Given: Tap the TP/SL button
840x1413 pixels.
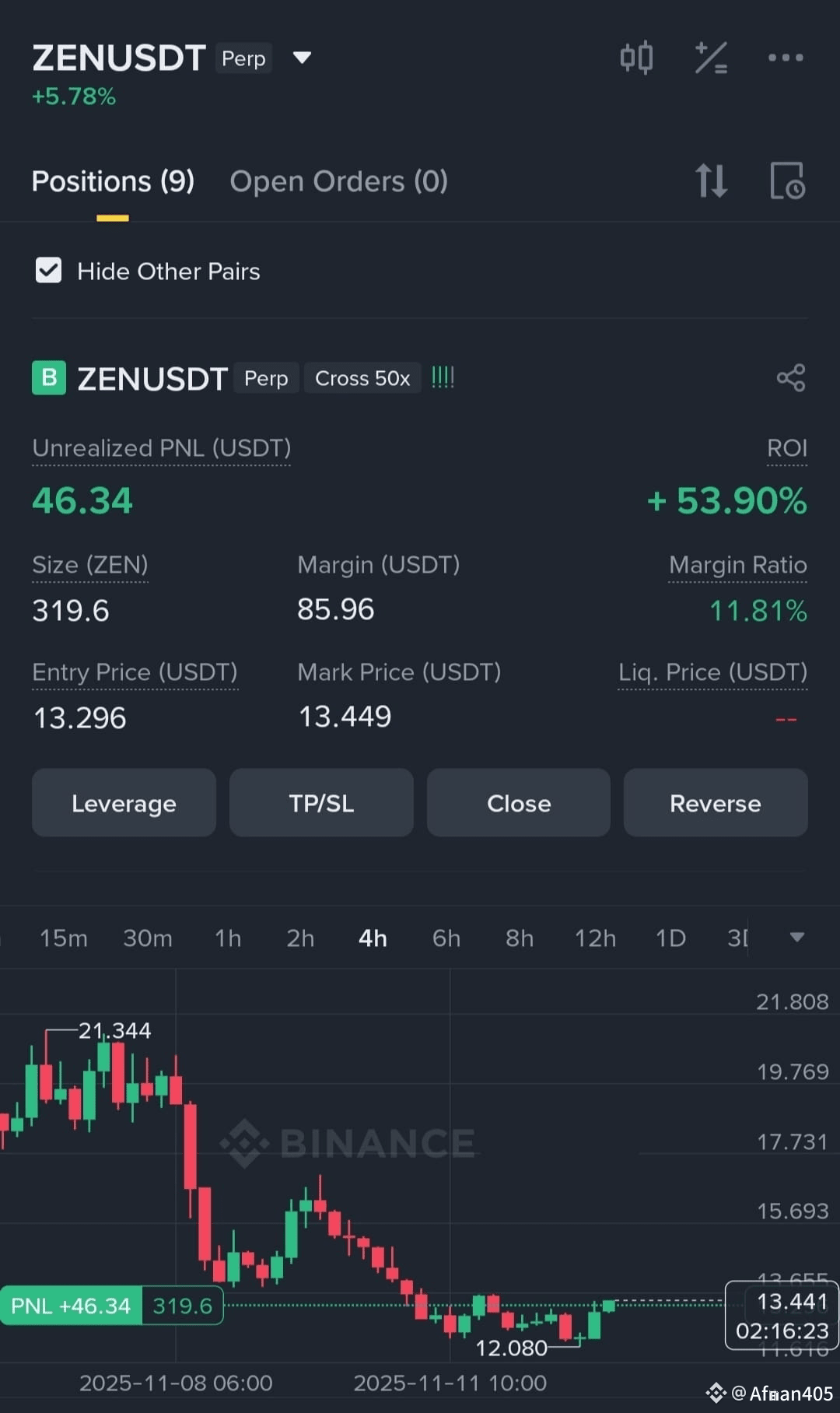Looking at the screenshot, I should click(321, 803).
